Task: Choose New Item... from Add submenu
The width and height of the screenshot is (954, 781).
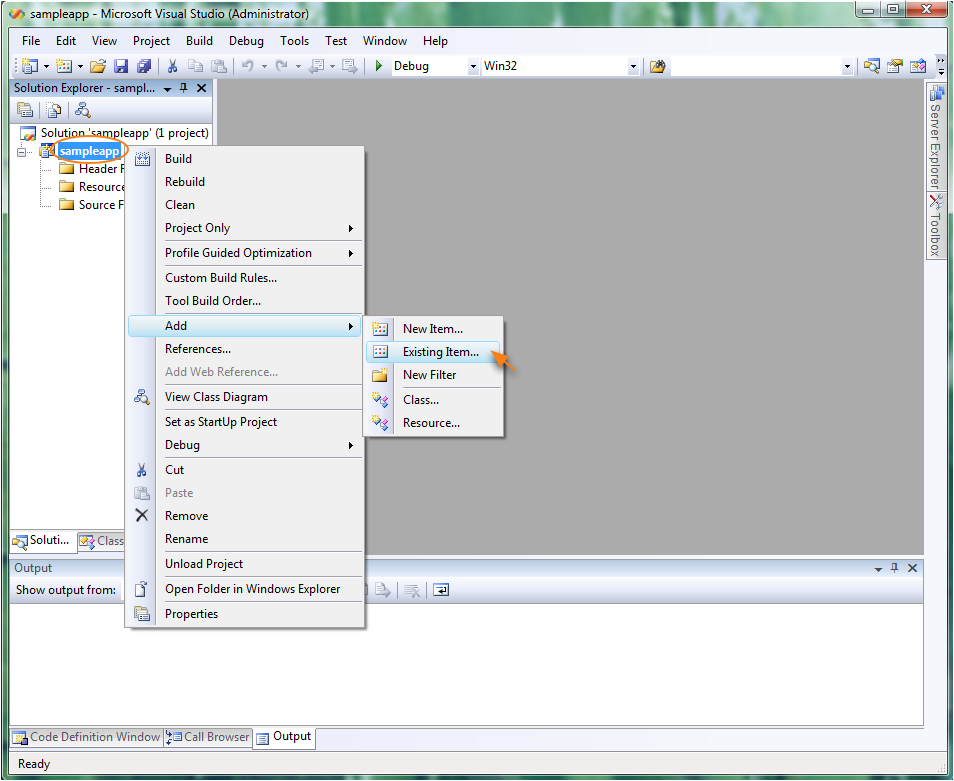Action: (x=433, y=329)
